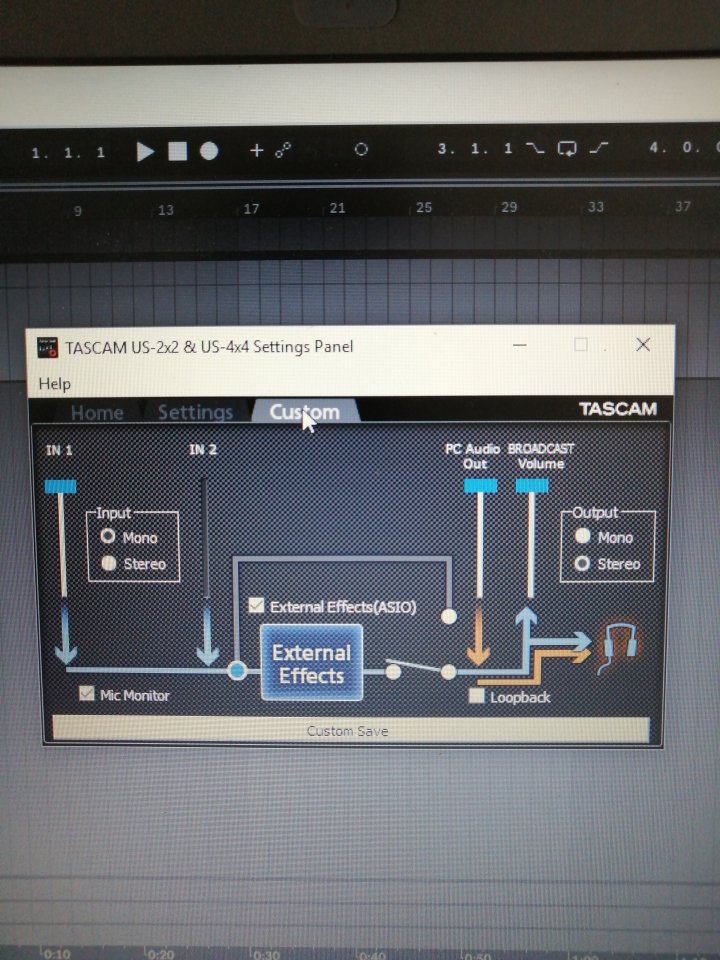Switch to the Home tab
This screenshot has height=960, width=720.
pyautogui.click(x=97, y=413)
